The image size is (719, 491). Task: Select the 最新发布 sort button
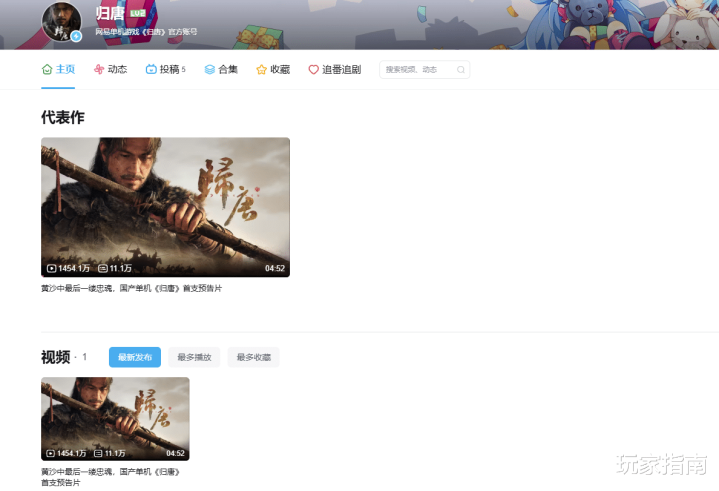click(x=135, y=357)
